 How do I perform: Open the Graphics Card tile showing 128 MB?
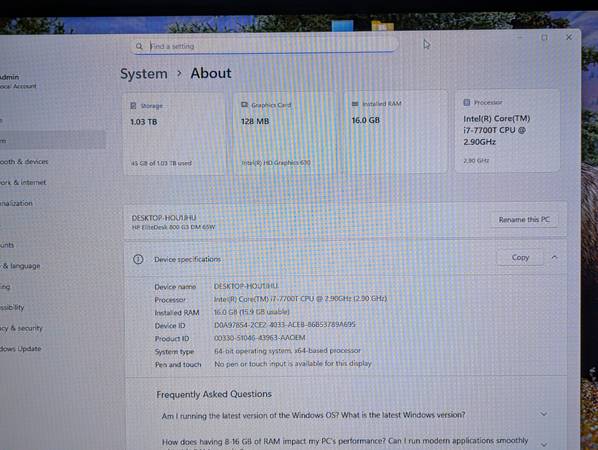point(285,133)
